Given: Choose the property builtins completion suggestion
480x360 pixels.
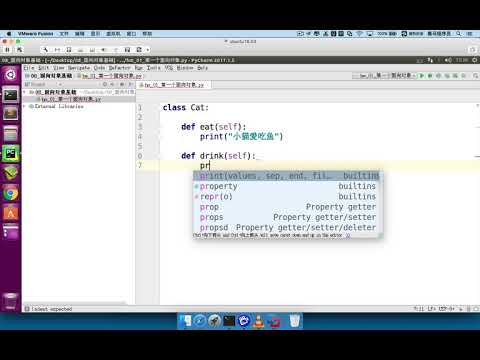Looking at the screenshot, I should [x=288, y=186].
